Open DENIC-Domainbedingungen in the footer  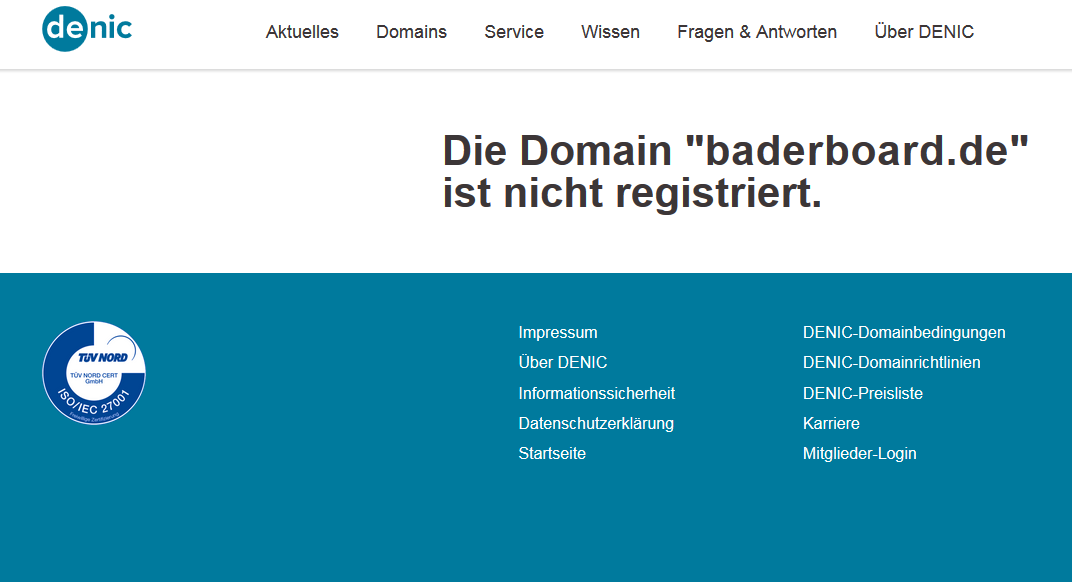904,332
